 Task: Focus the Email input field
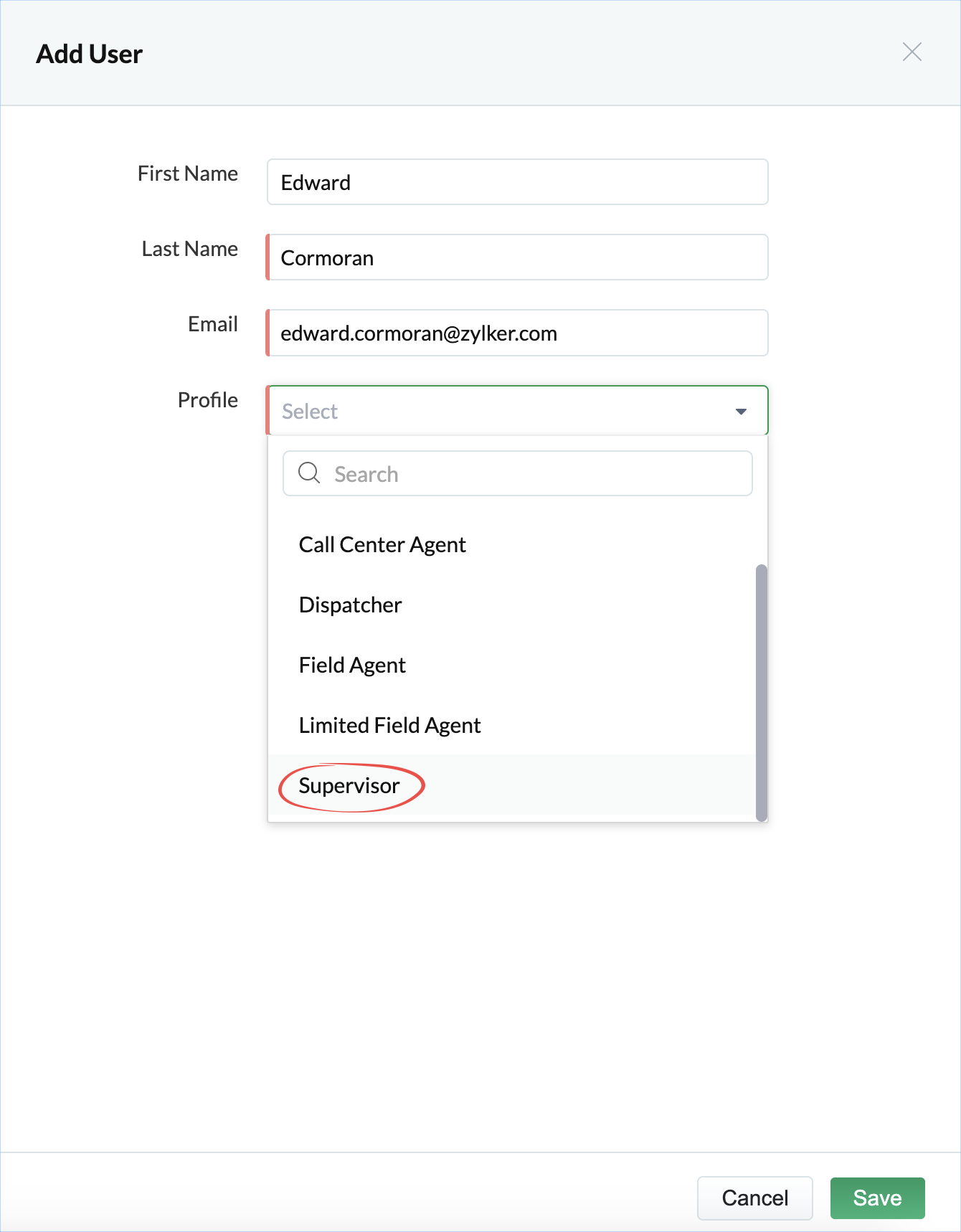[x=517, y=333]
